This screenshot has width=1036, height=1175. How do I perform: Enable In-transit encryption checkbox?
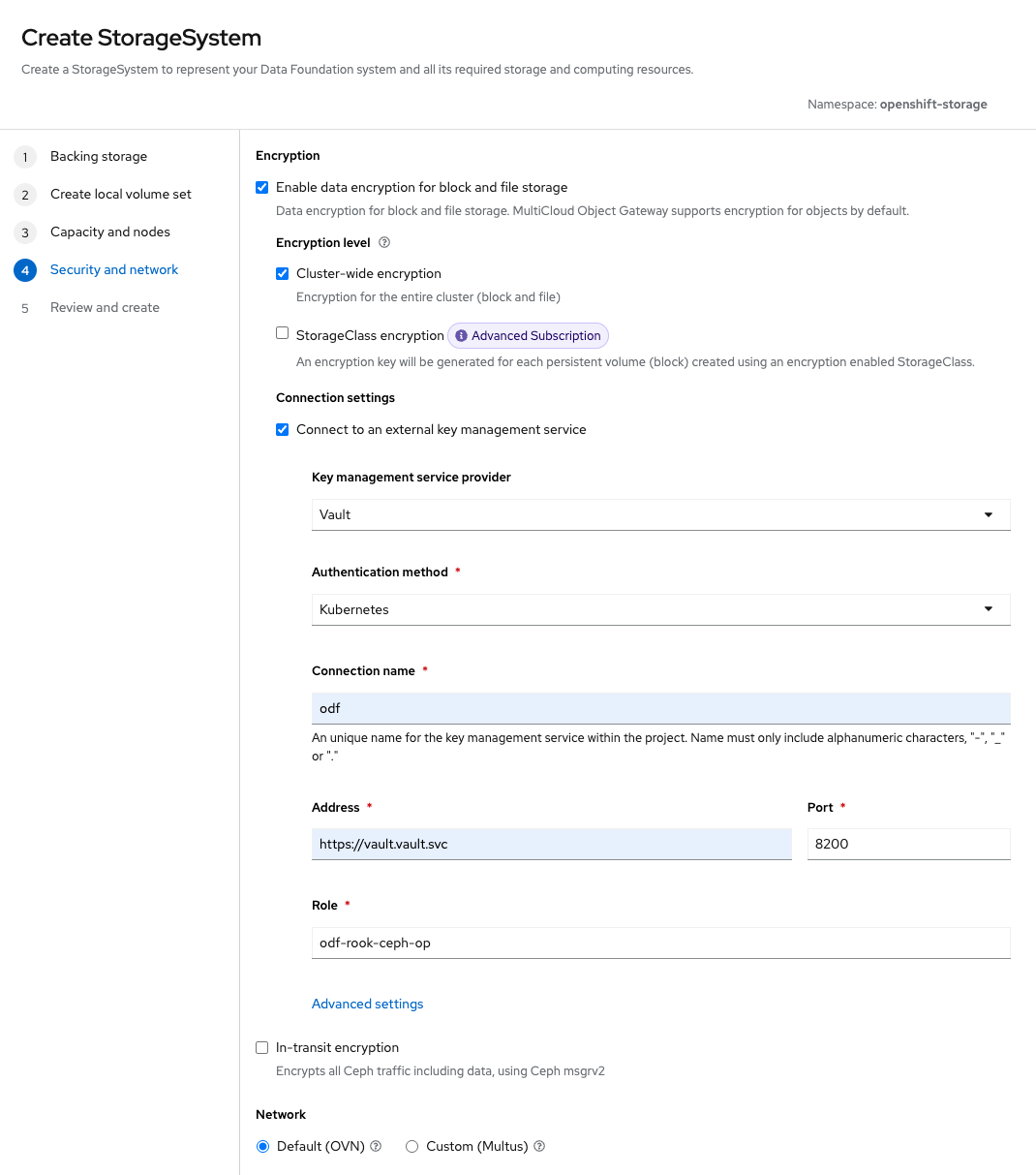coord(262,1048)
